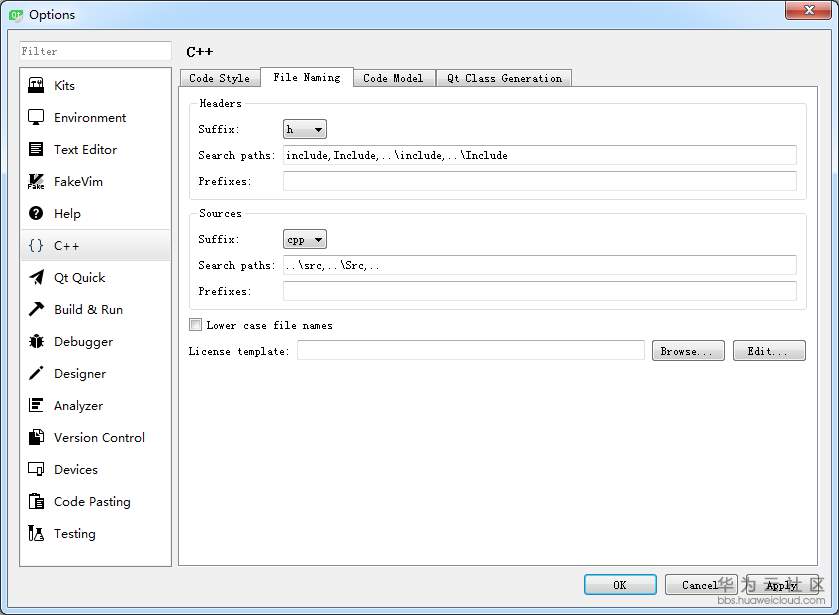The width and height of the screenshot is (839, 615).
Task: Select the Analyzer category label
Action: (x=78, y=405)
